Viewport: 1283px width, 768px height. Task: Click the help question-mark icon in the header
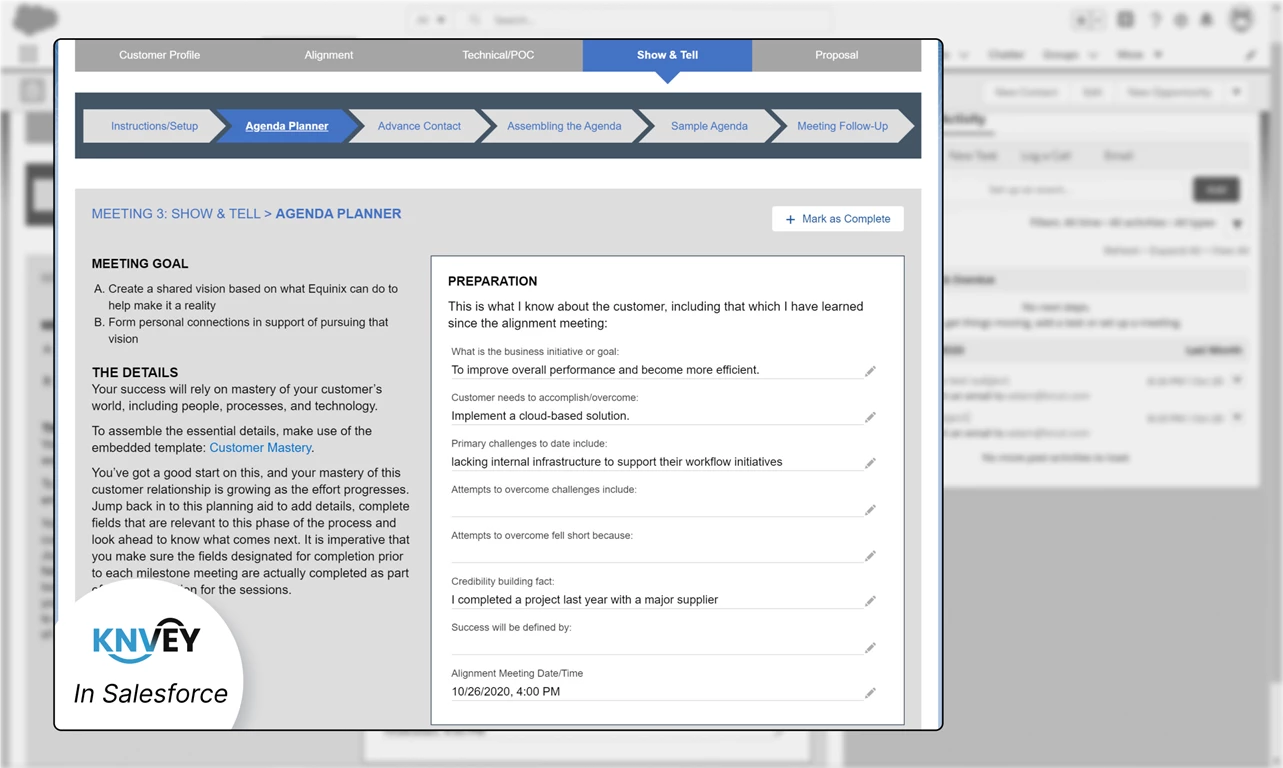pyautogui.click(x=1154, y=19)
